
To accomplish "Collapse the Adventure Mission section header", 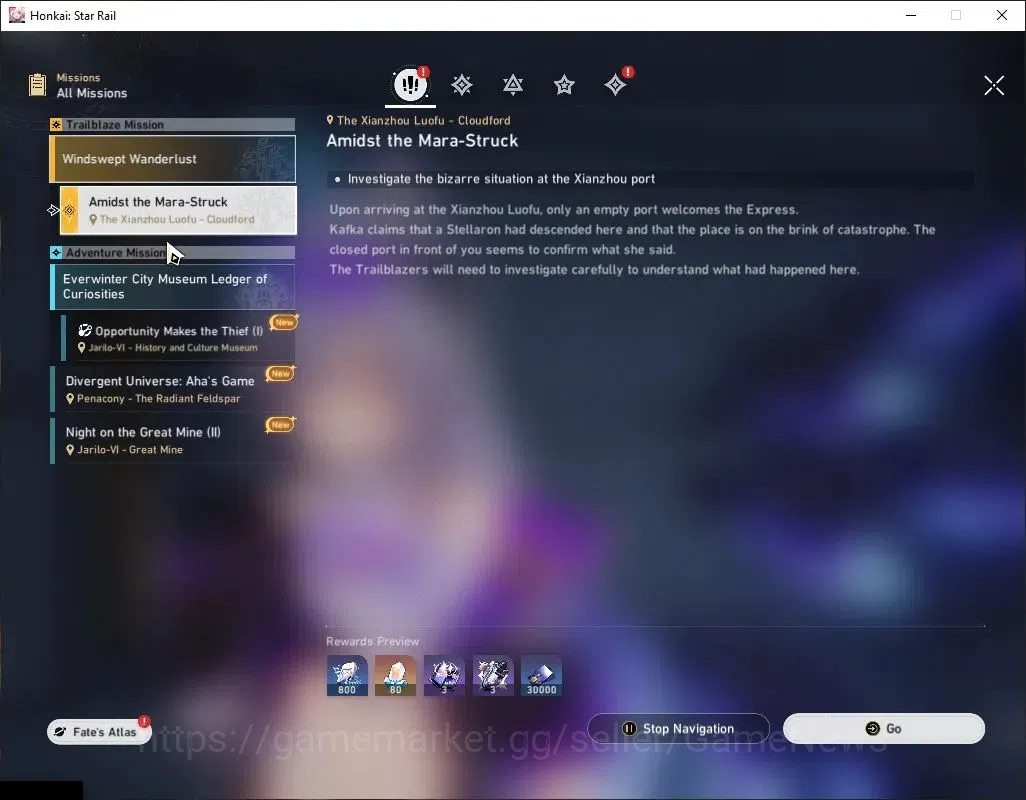I will (x=173, y=252).
